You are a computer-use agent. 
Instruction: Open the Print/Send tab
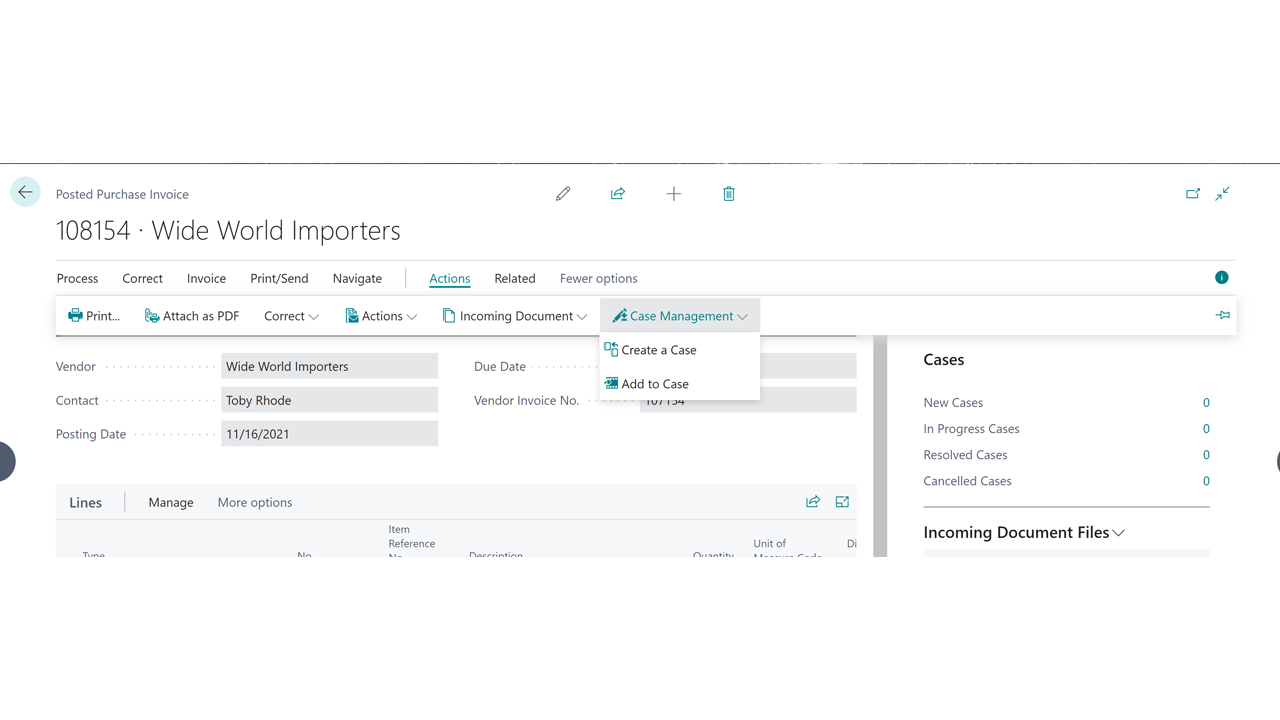(279, 279)
